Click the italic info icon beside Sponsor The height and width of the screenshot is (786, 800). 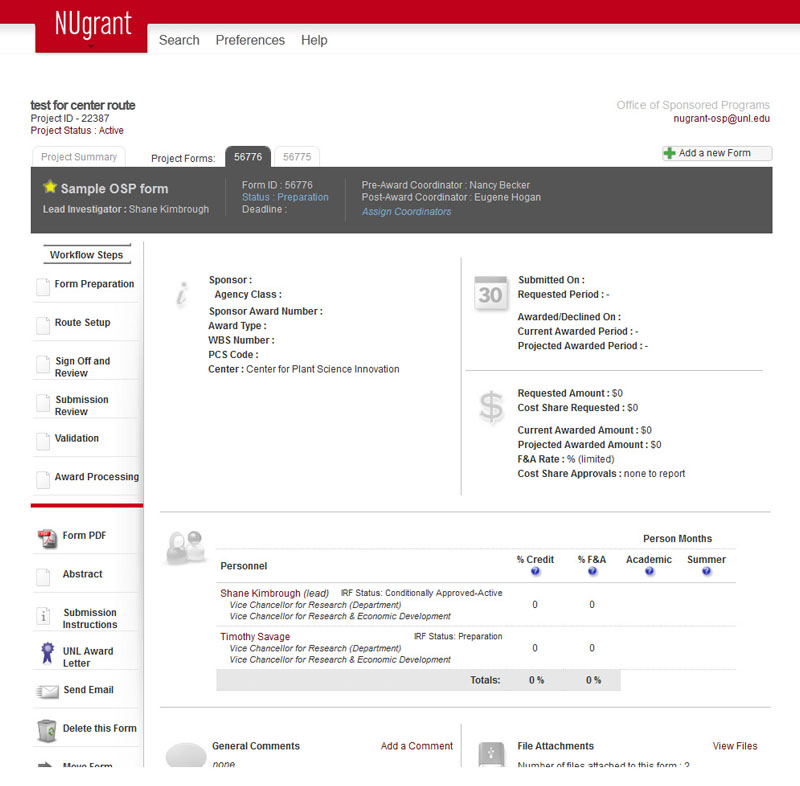tap(182, 294)
